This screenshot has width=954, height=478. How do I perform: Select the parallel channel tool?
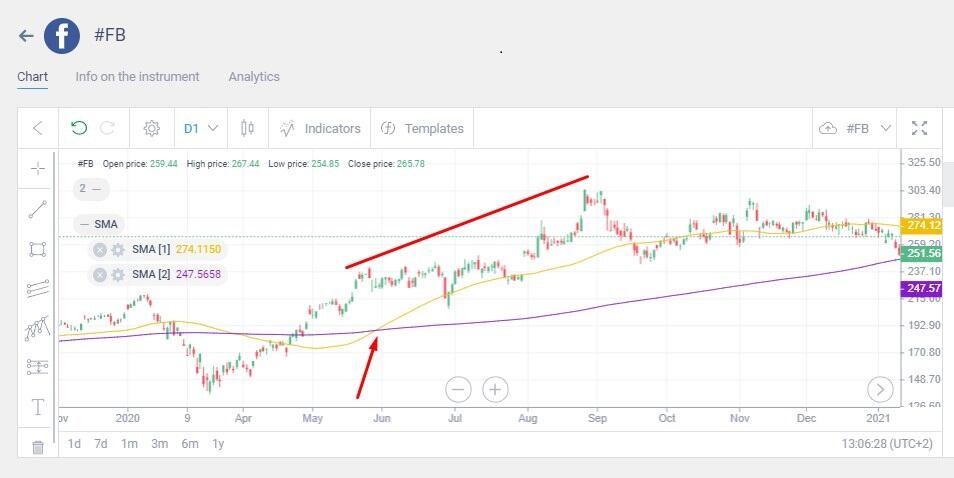pos(38,289)
